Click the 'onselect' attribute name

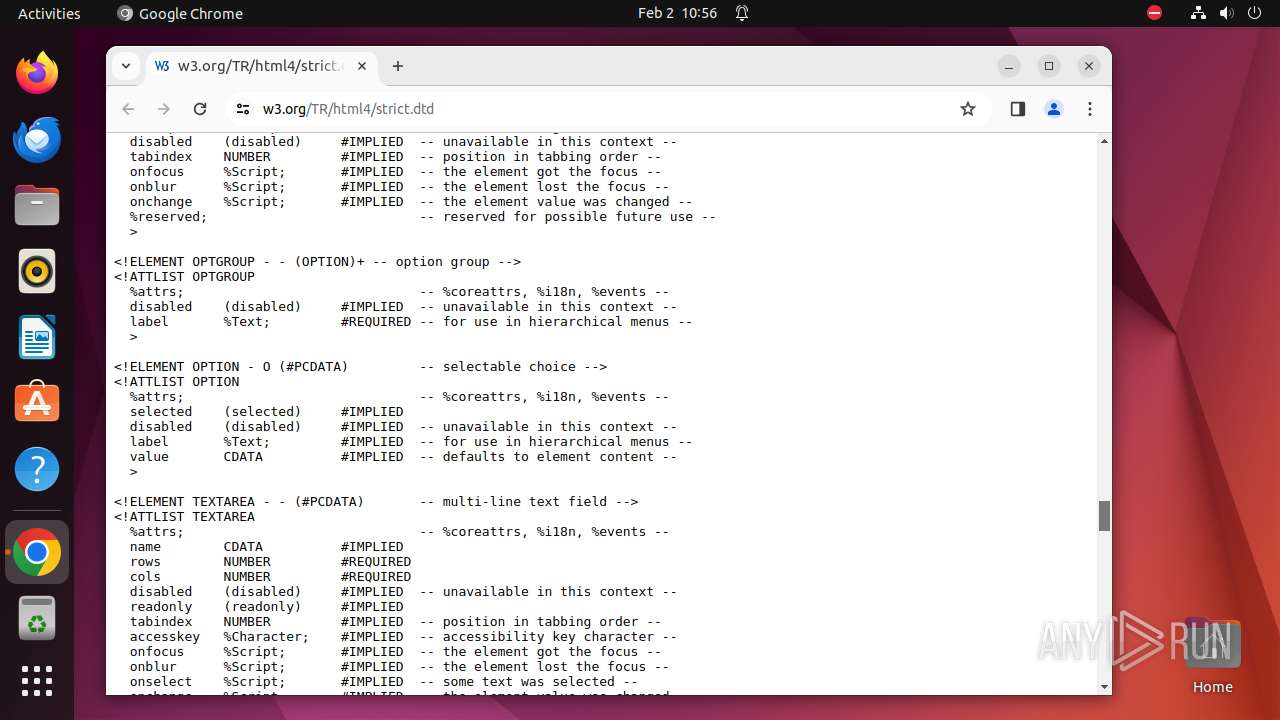[161, 682]
